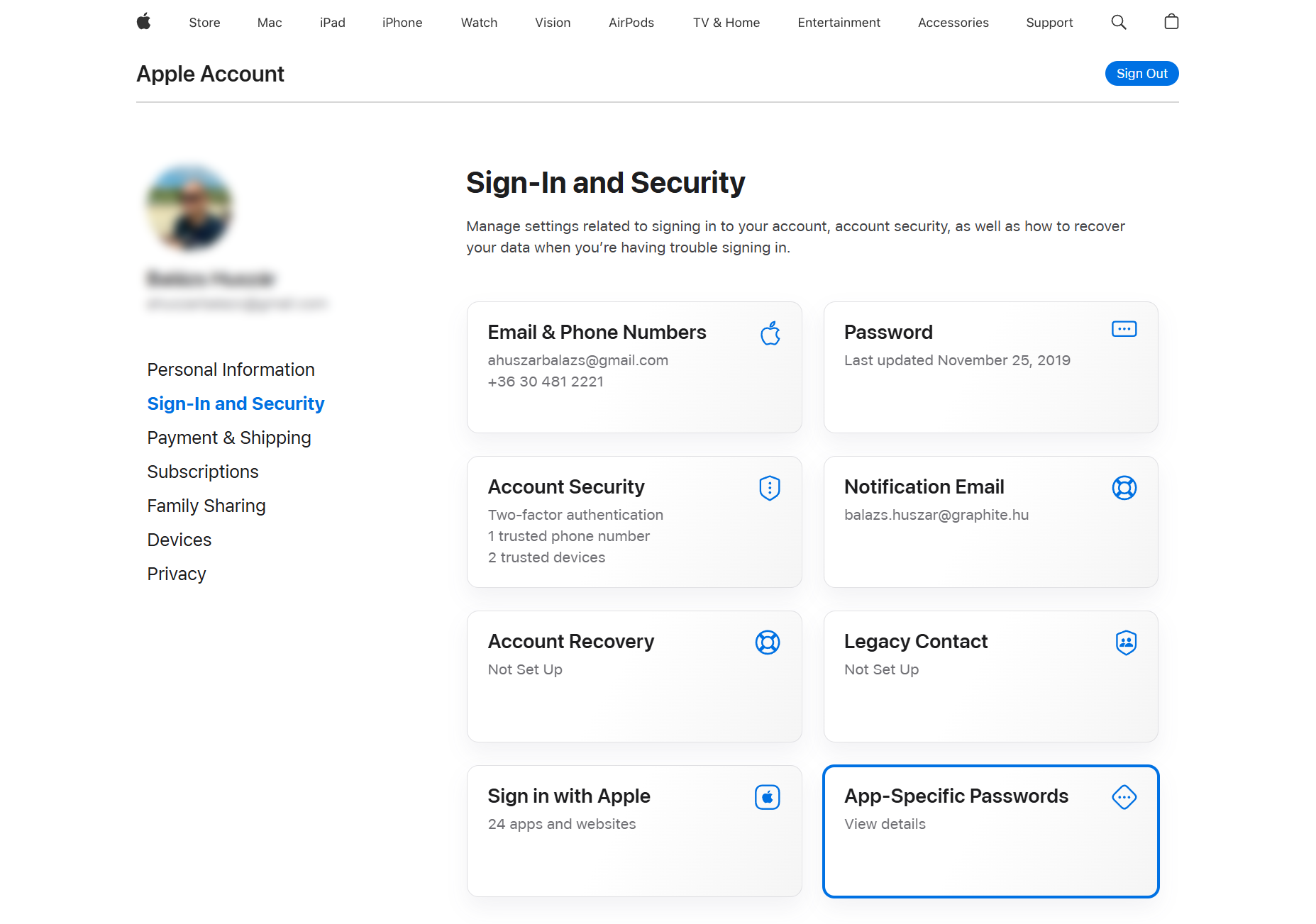Click the '2 trusted devices' text
The width and height of the screenshot is (1316, 924).
point(546,557)
